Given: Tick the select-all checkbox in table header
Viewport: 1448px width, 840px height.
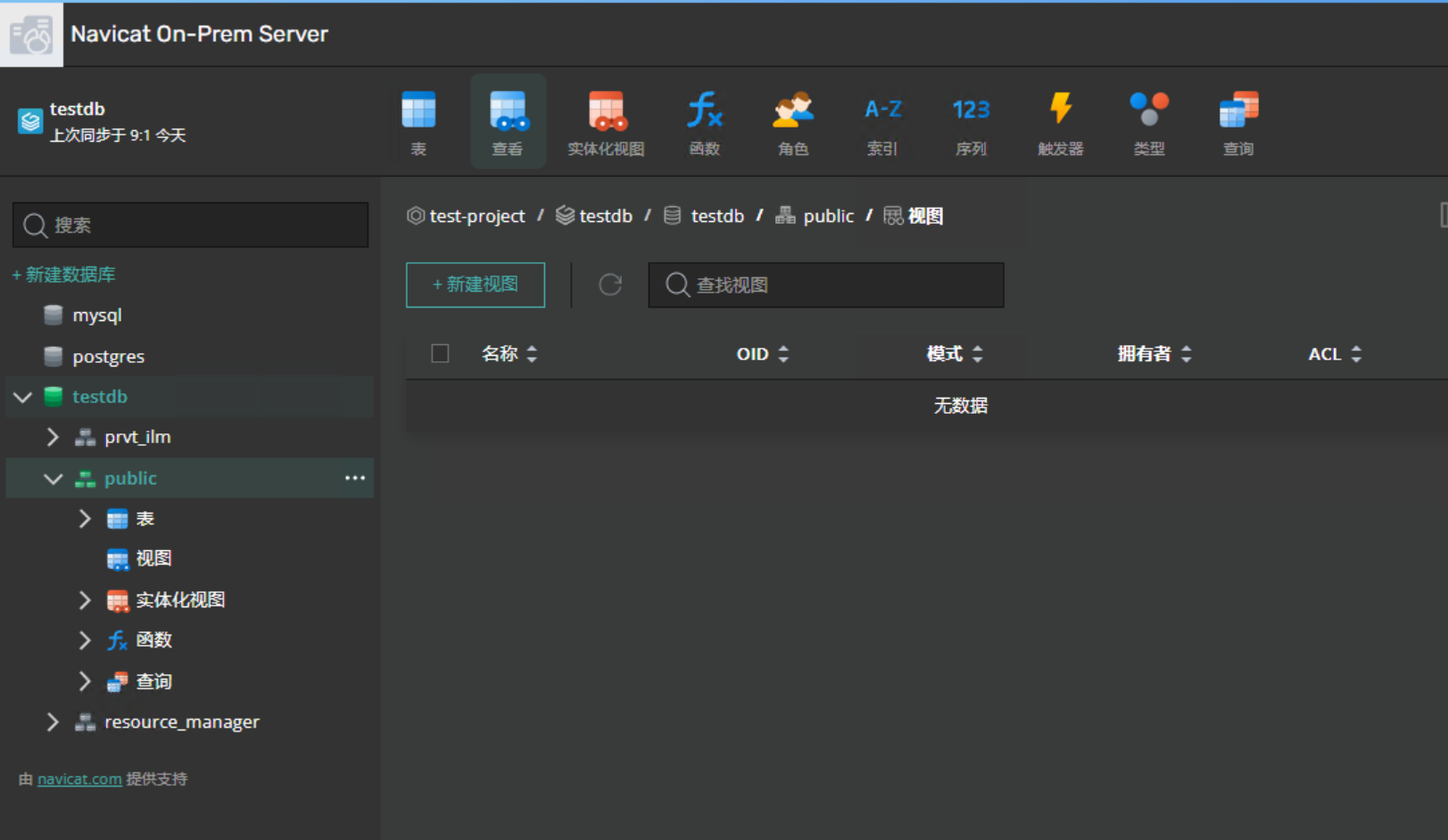Looking at the screenshot, I should pos(440,354).
